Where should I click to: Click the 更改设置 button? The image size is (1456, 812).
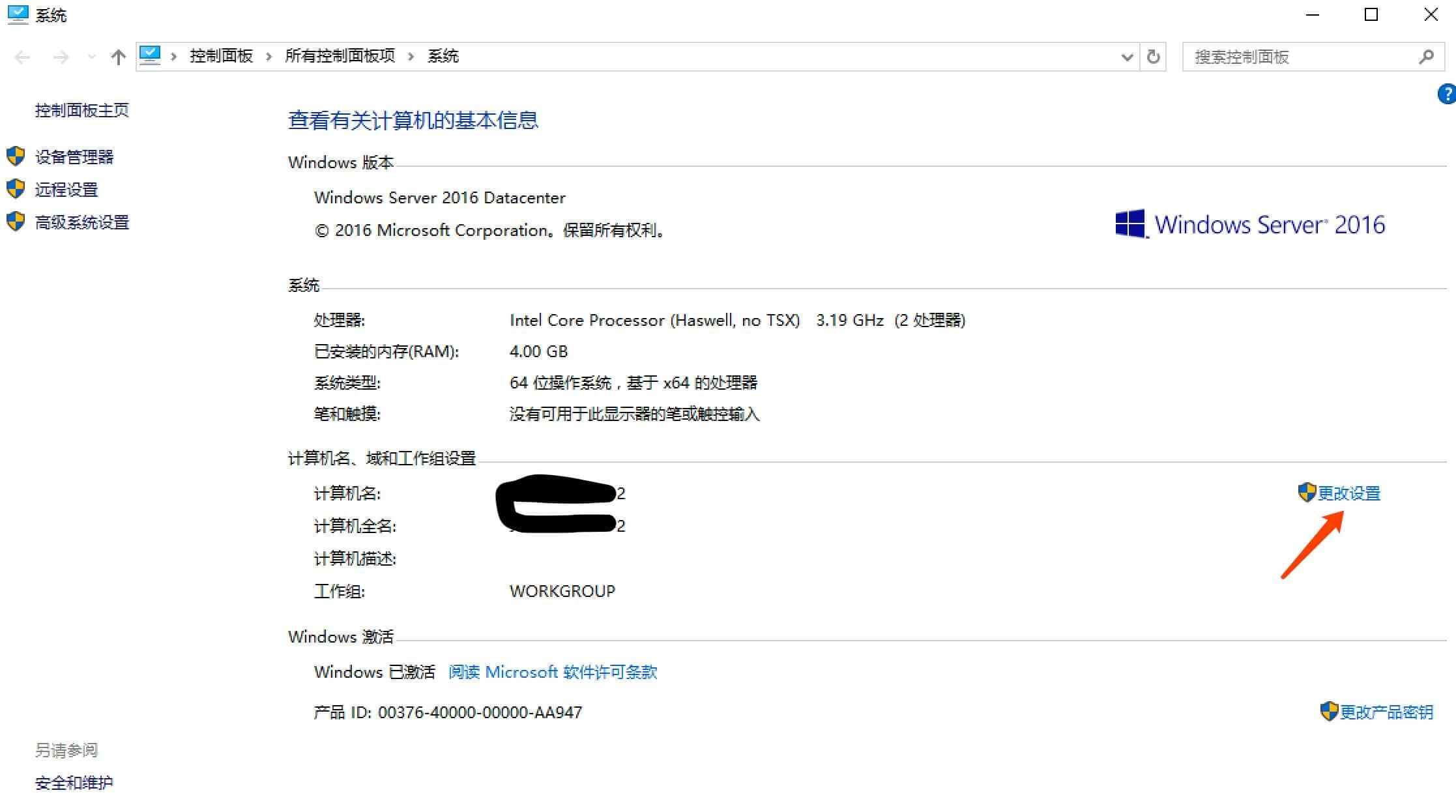pyautogui.click(x=1348, y=492)
